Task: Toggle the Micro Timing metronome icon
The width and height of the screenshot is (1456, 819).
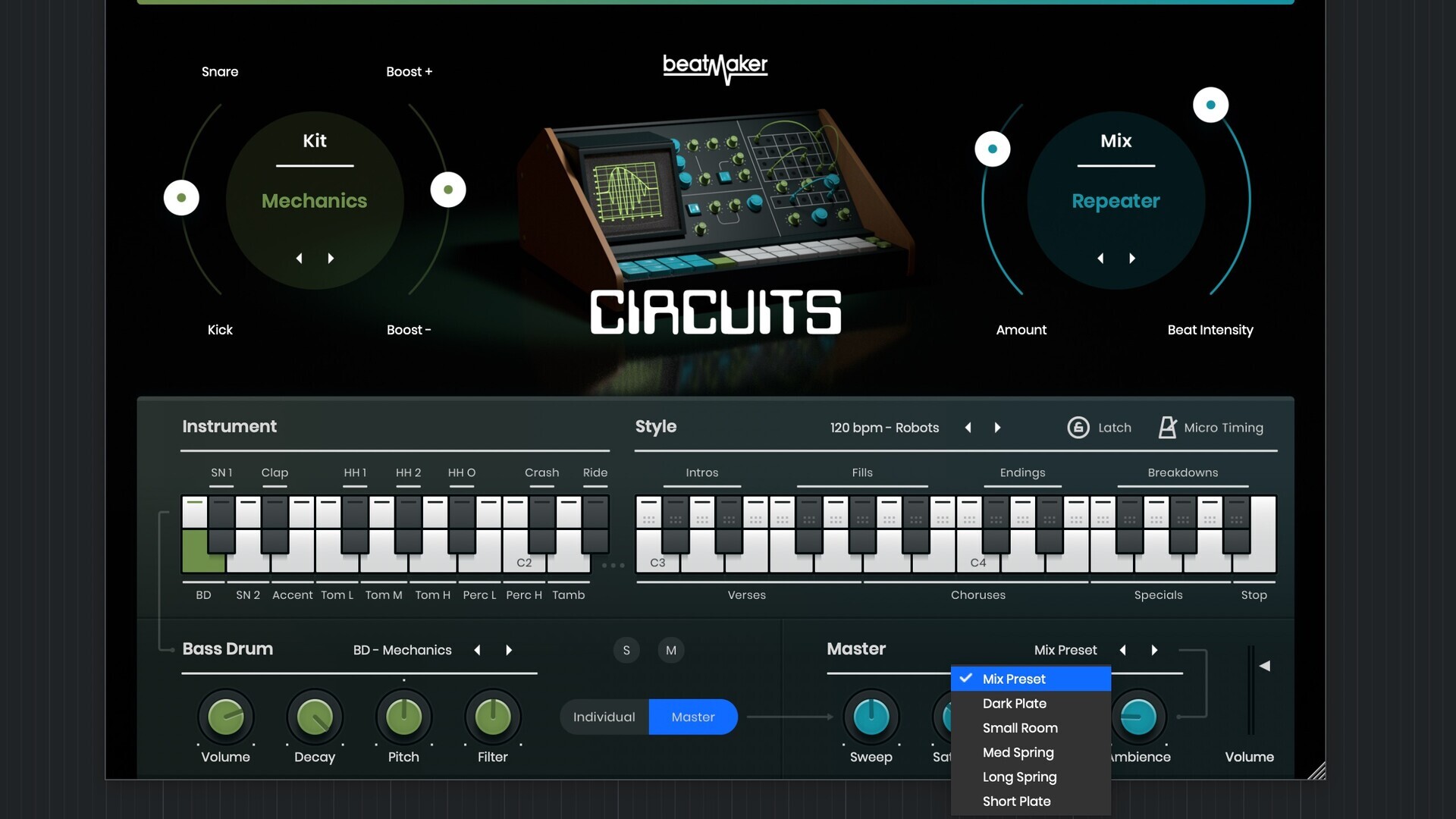Action: [x=1168, y=428]
